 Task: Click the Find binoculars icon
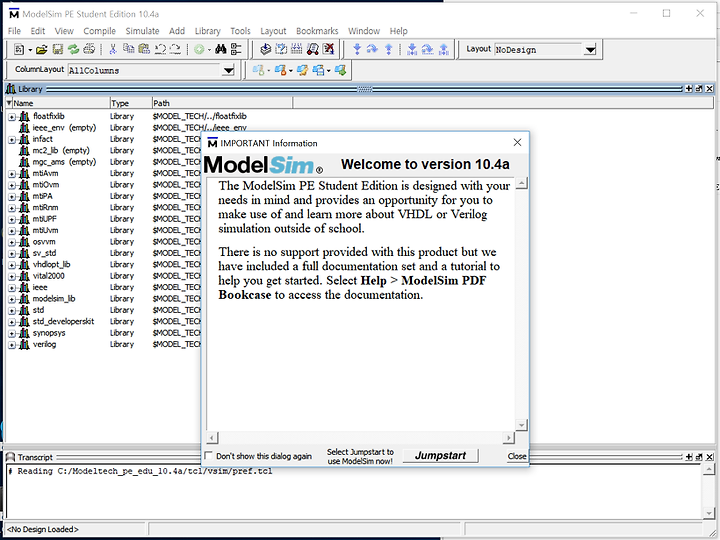[221, 49]
